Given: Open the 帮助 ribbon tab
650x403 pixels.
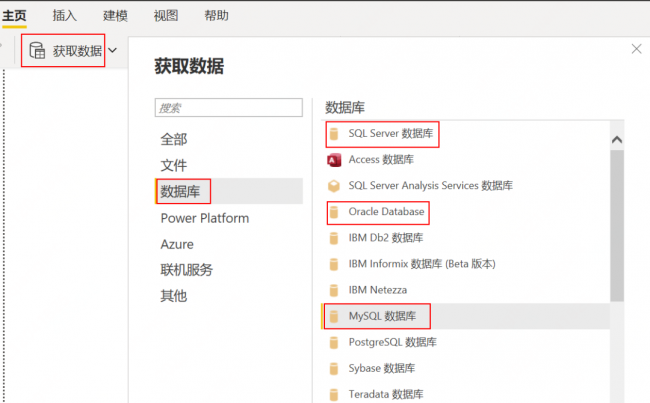Looking at the screenshot, I should pyautogui.click(x=216, y=15).
